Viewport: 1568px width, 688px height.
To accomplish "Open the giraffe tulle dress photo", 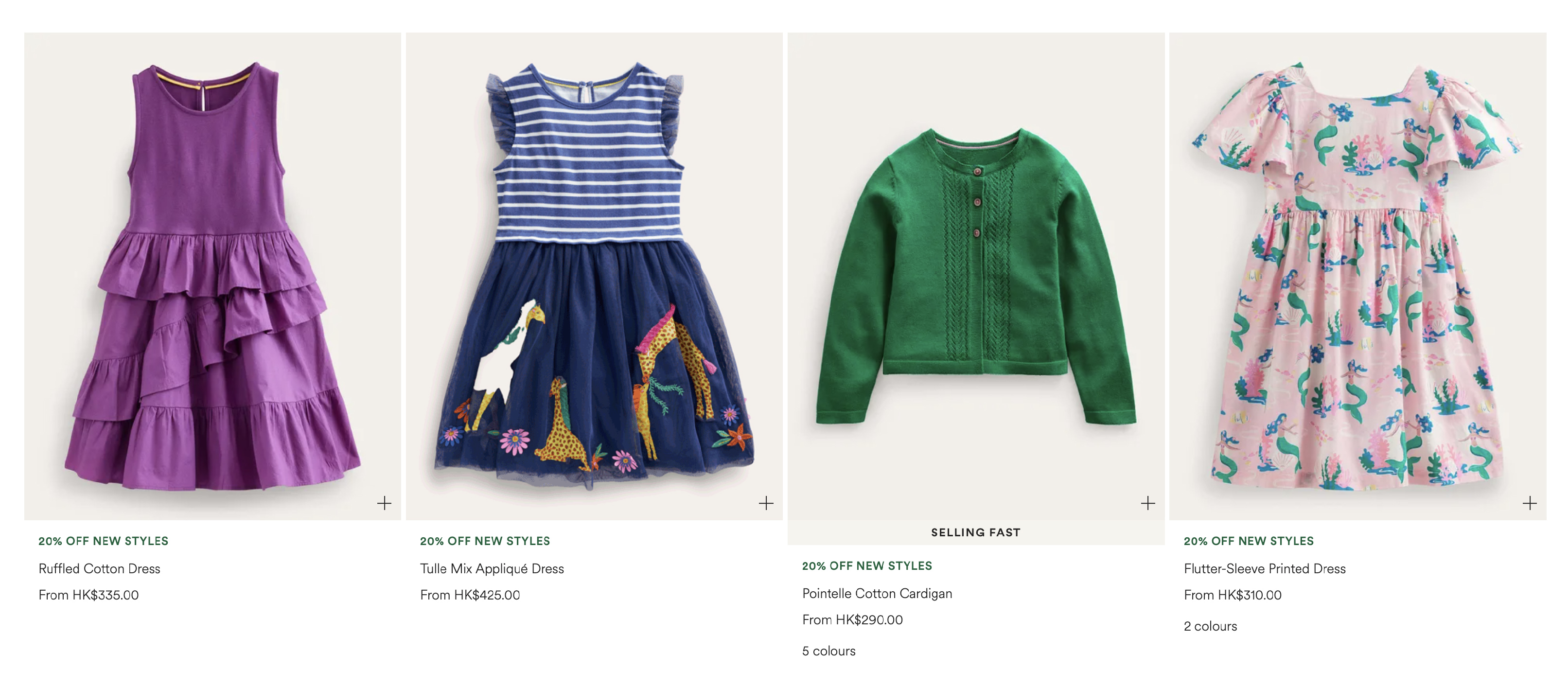I will point(594,276).
